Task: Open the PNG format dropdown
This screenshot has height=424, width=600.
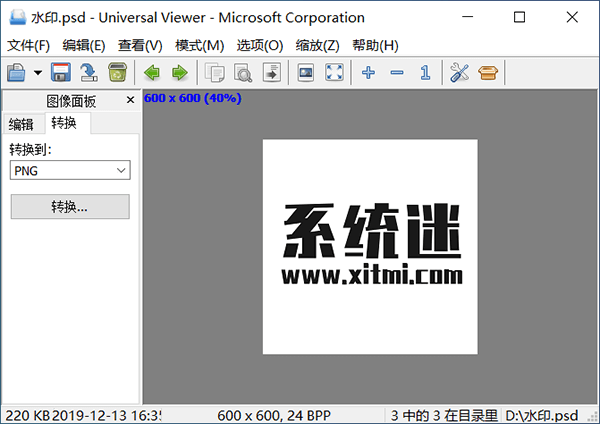Action: [70, 170]
